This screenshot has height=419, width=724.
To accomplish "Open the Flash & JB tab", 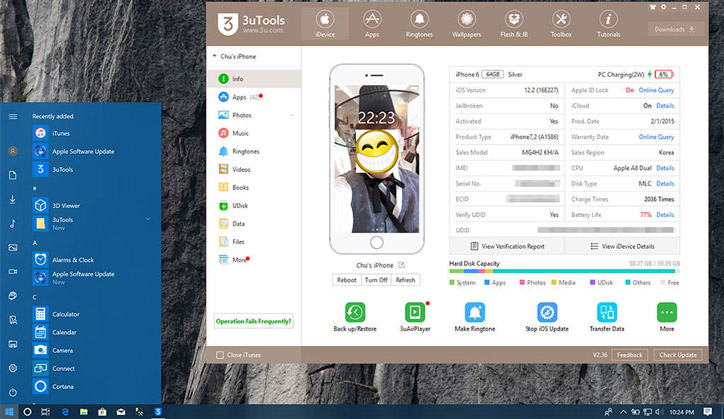I will point(514,24).
